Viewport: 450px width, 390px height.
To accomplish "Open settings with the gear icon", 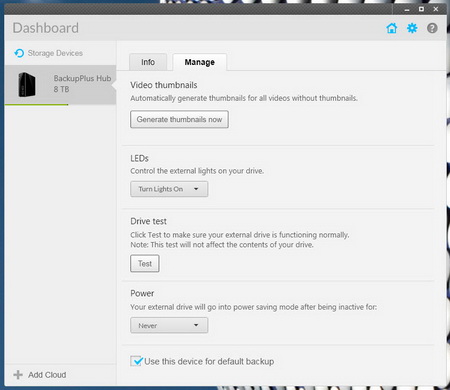I will point(412,28).
